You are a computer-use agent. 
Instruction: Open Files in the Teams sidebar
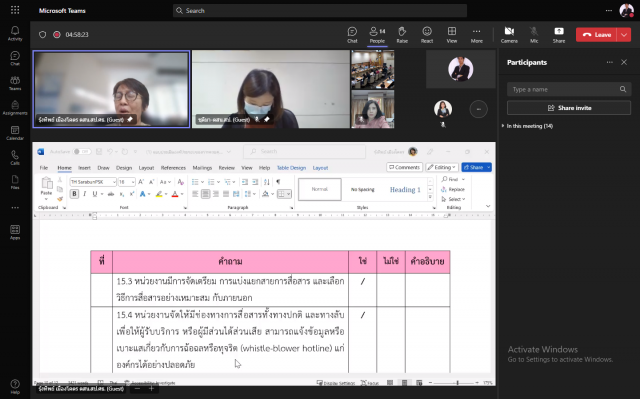pos(15,182)
